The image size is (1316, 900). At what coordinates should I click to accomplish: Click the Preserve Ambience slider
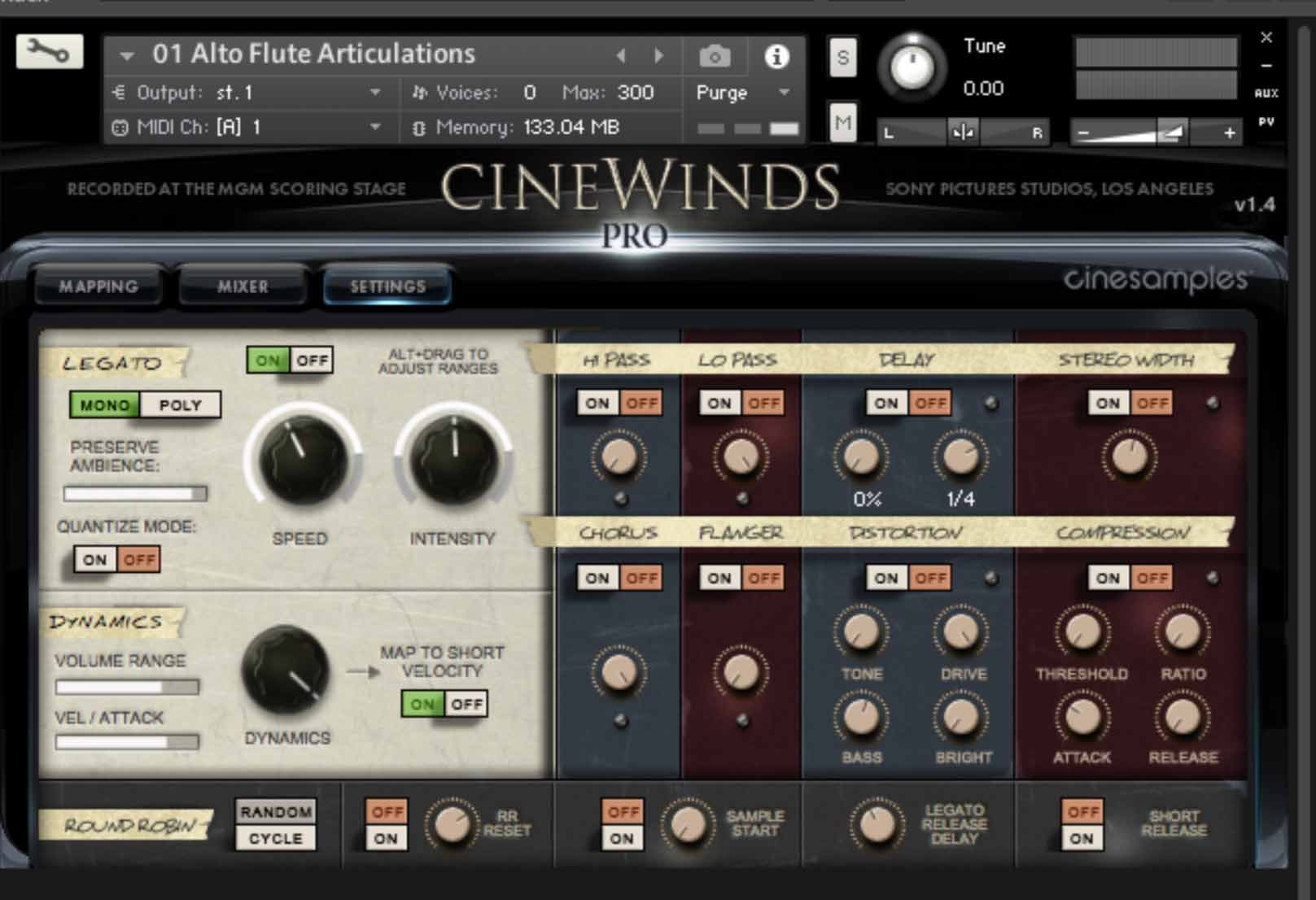coord(134,493)
